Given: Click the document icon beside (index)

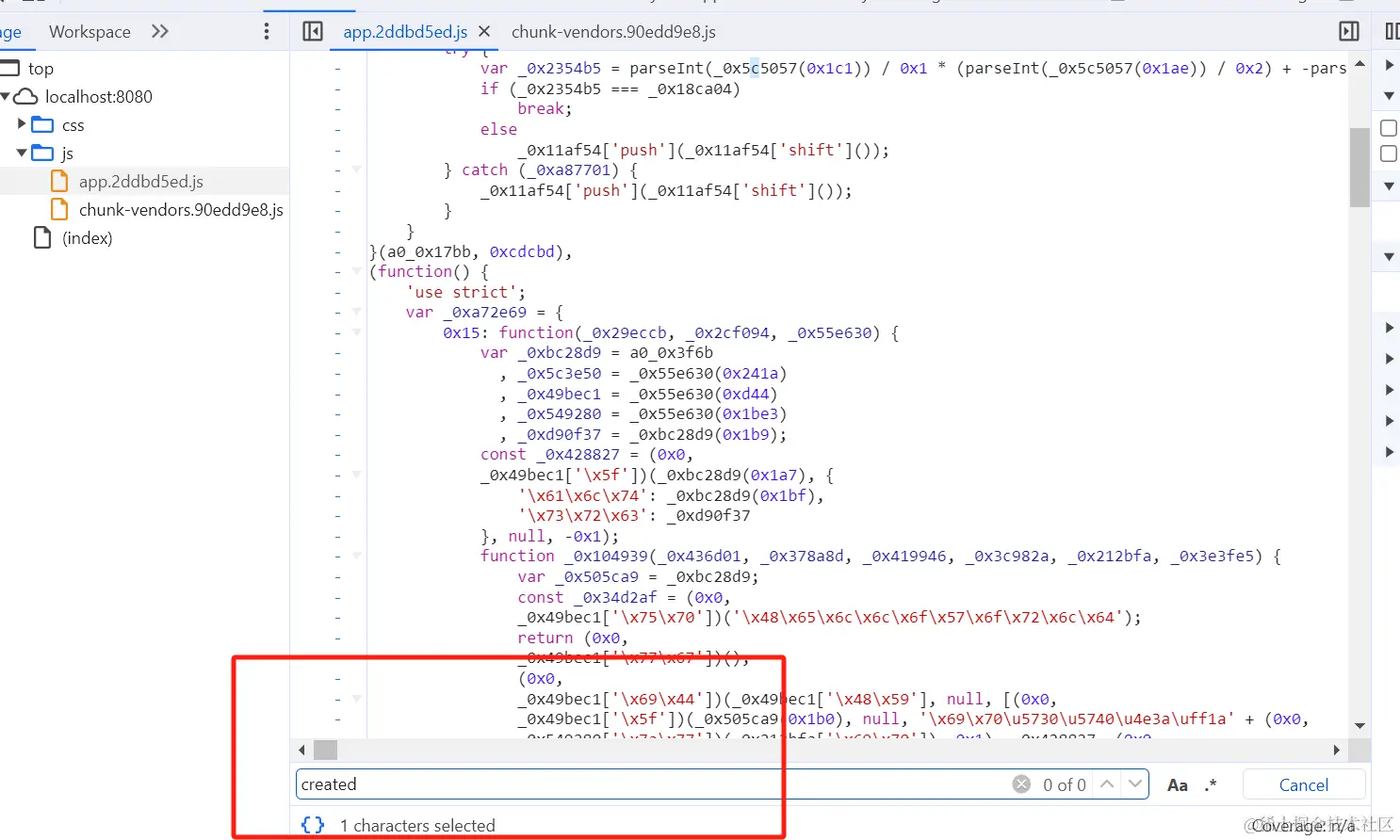Looking at the screenshot, I should tap(42, 237).
